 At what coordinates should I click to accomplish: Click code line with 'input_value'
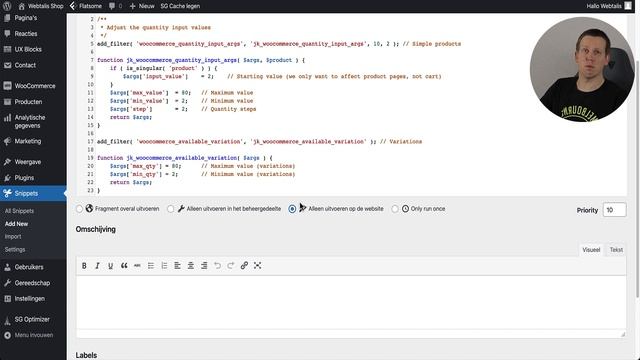[282, 76]
